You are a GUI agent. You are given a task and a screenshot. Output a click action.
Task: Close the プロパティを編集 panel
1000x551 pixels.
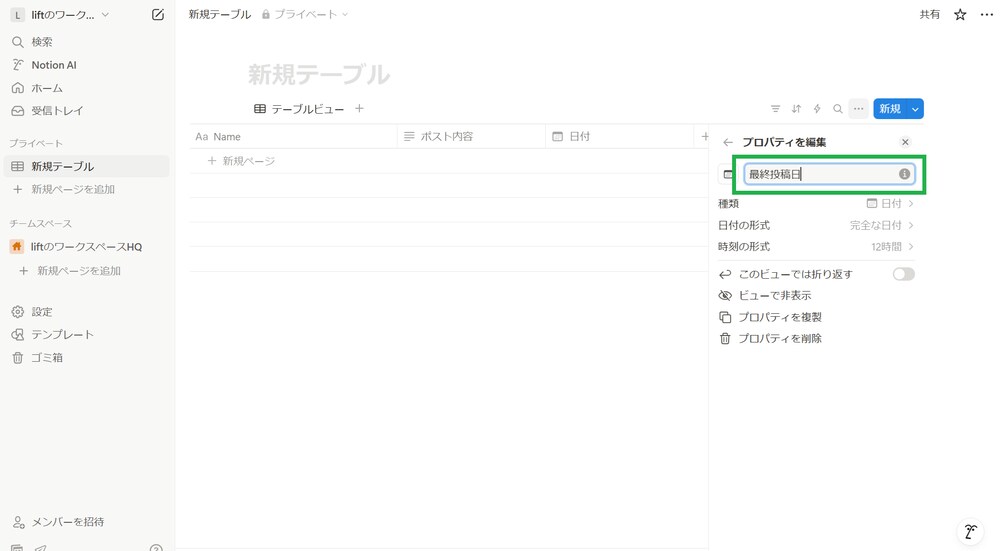point(905,142)
